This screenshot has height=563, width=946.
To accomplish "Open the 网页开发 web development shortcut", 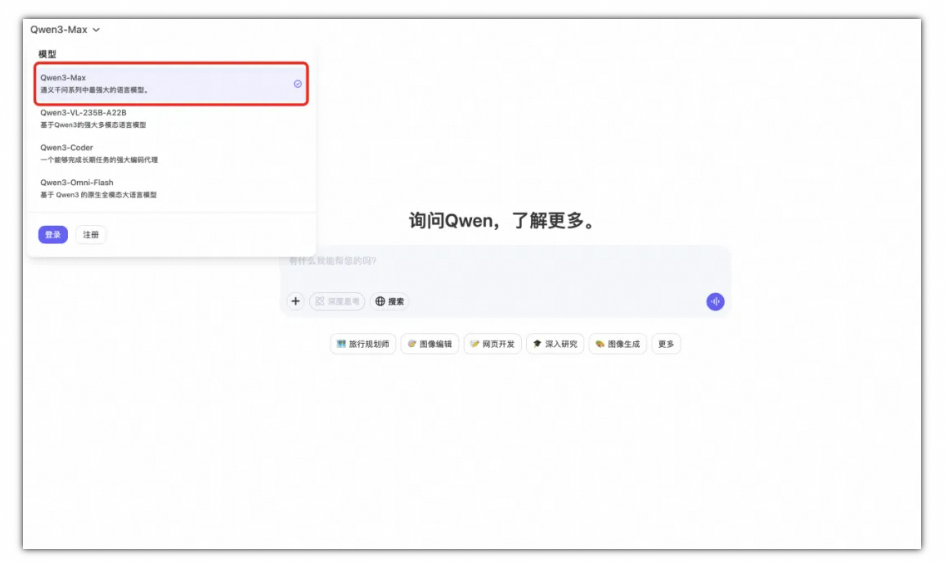I will 492,344.
